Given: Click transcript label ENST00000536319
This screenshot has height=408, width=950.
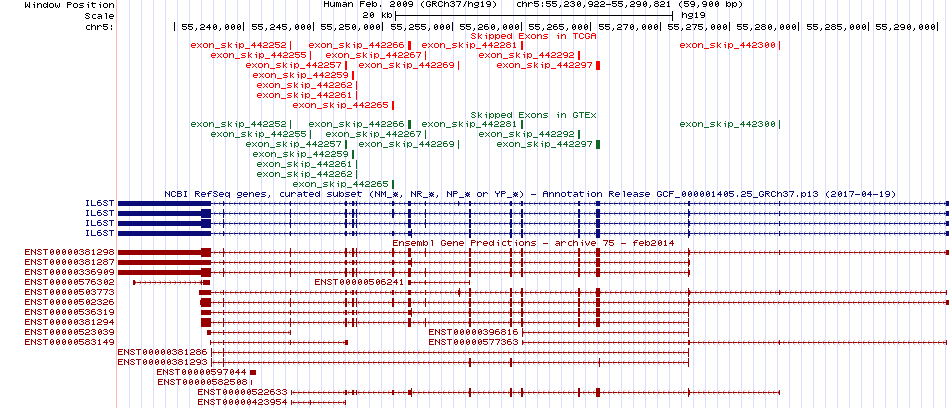Looking at the screenshot, I should 70,312.
